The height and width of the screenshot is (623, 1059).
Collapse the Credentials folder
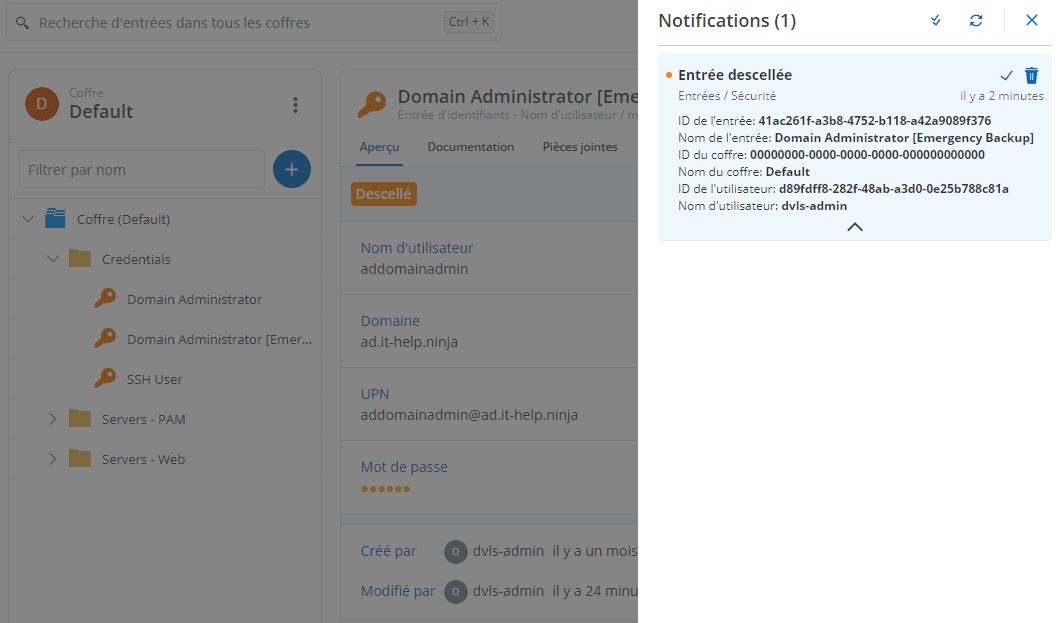click(53, 259)
